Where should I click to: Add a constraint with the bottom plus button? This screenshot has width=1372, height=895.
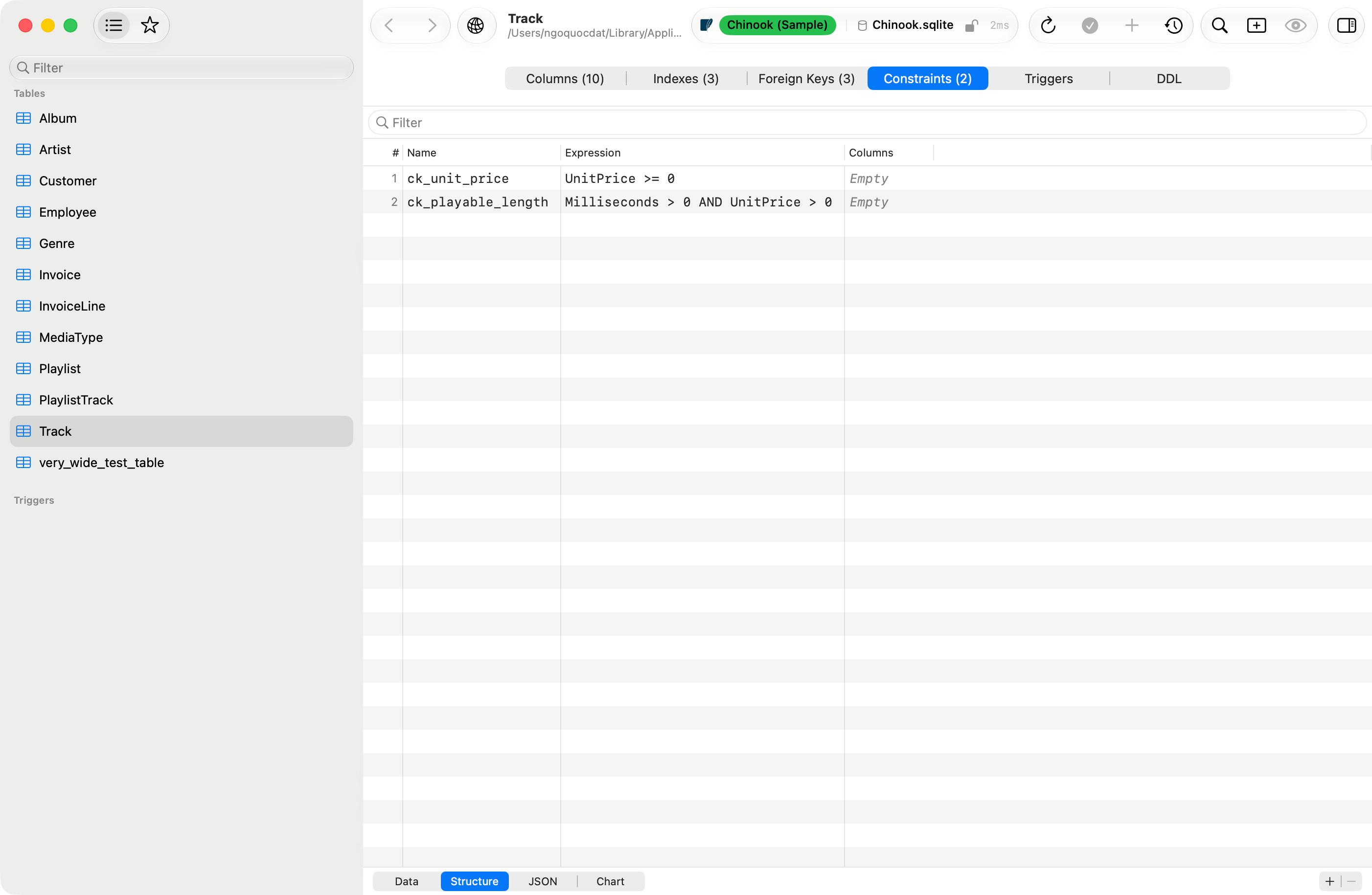1329,882
